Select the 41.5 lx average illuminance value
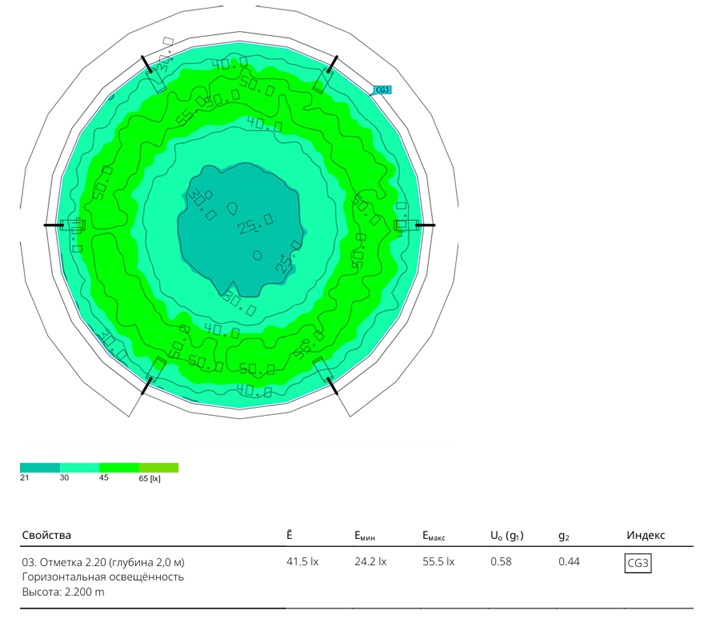This screenshot has width=712, height=626. tap(302, 563)
